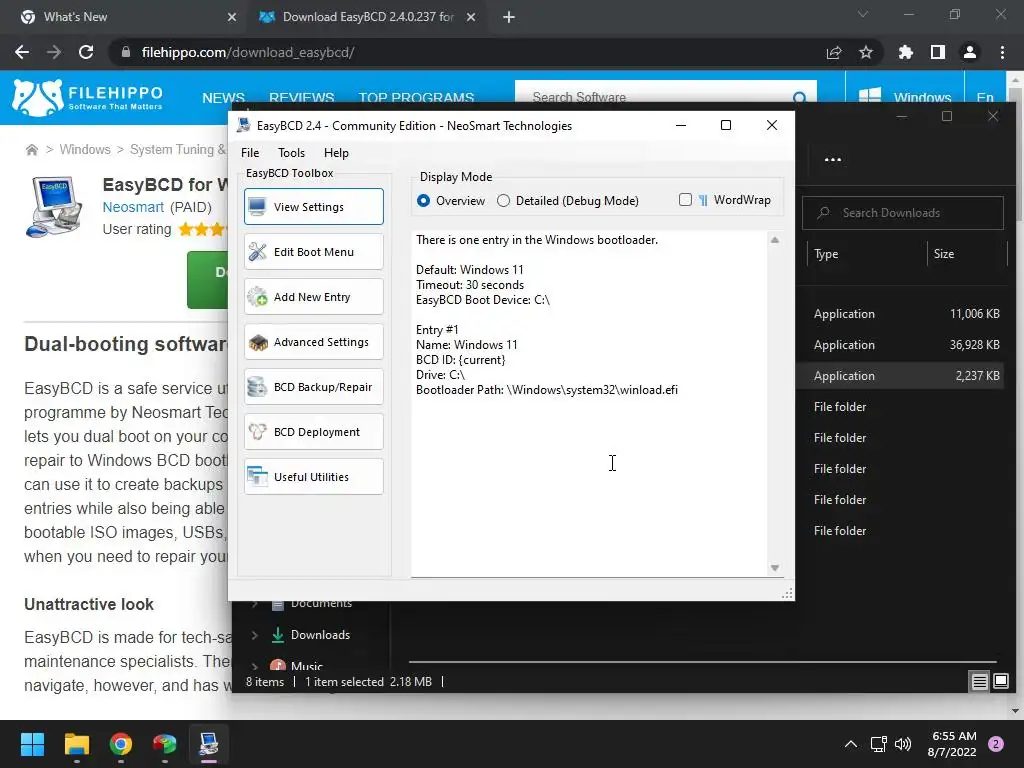Select Downloads in File Explorer navigation pane
Image resolution: width=1024 pixels, height=768 pixels.
point(320,635)
